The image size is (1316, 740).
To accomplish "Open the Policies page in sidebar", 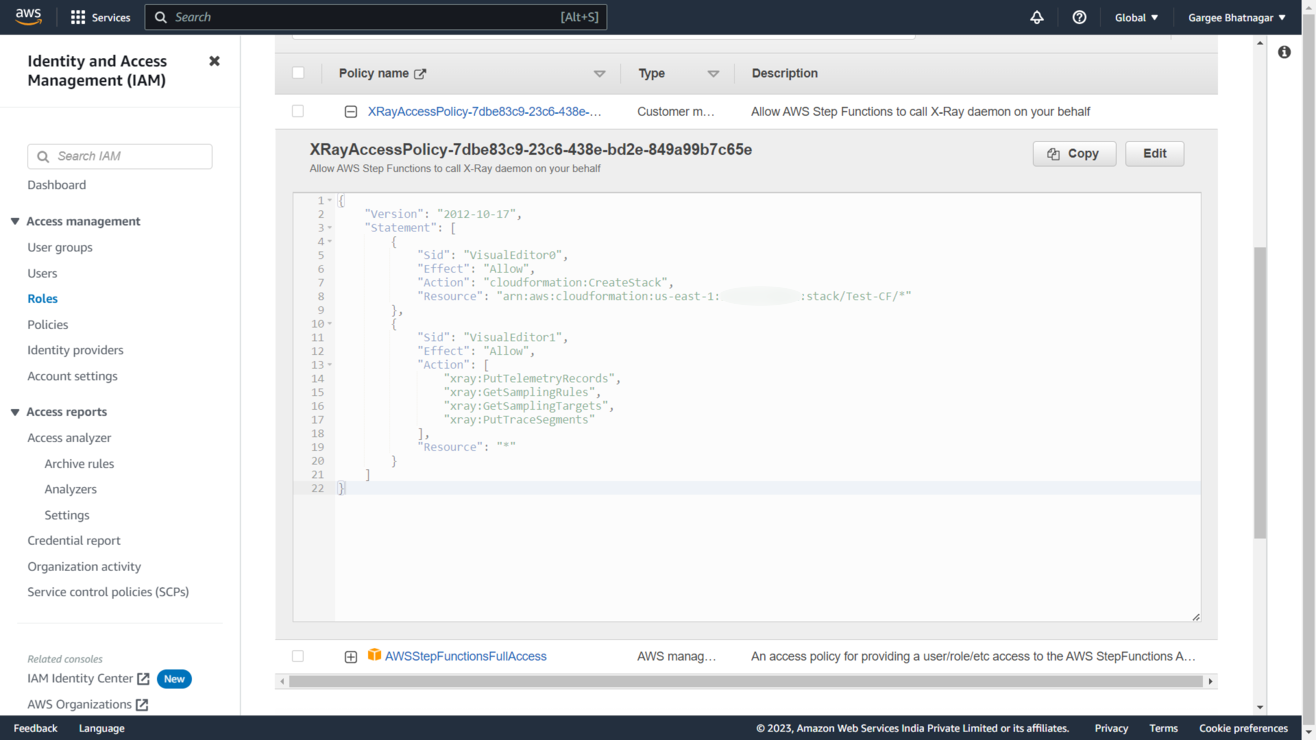I will 48,324.
